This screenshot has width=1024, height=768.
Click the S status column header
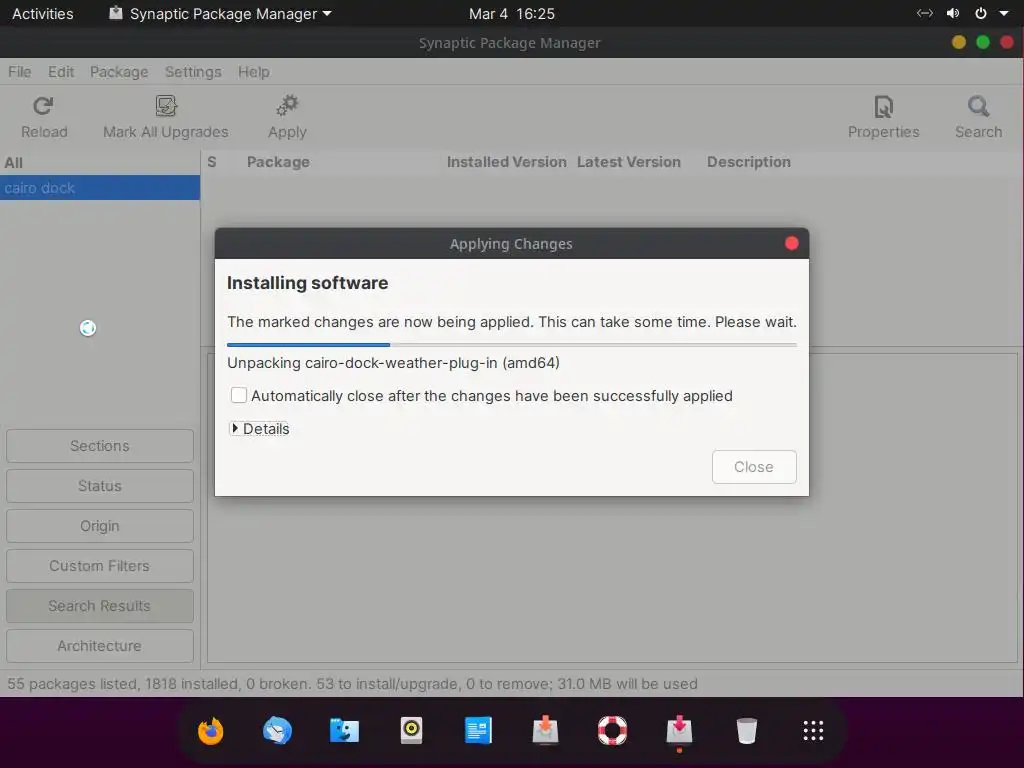pos(212,162)
